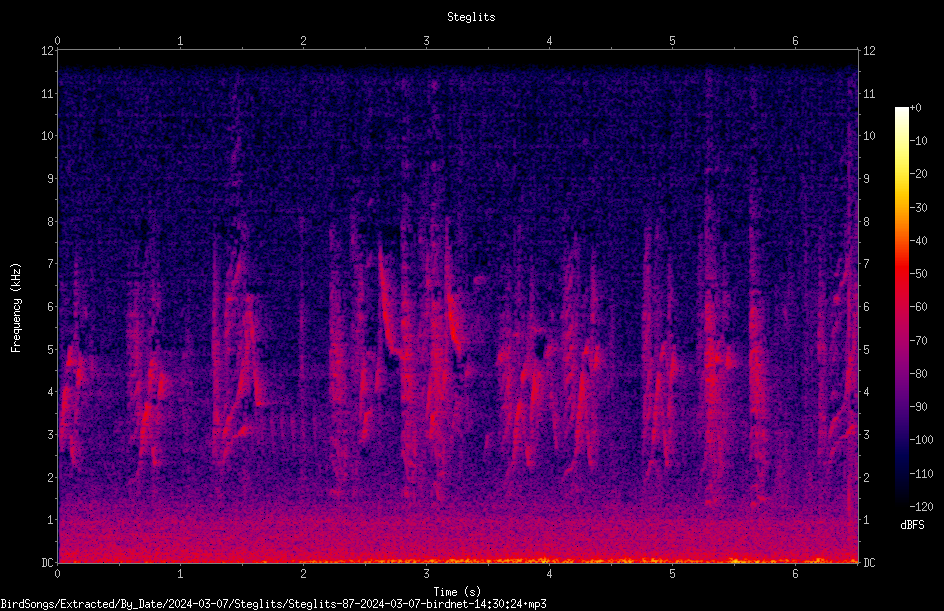Image resolution: width=944 pixels, height=611 pixels.
Task: Click the 5 kHz left frequency label
Action: pyautogui.click(x=51, y=350)
